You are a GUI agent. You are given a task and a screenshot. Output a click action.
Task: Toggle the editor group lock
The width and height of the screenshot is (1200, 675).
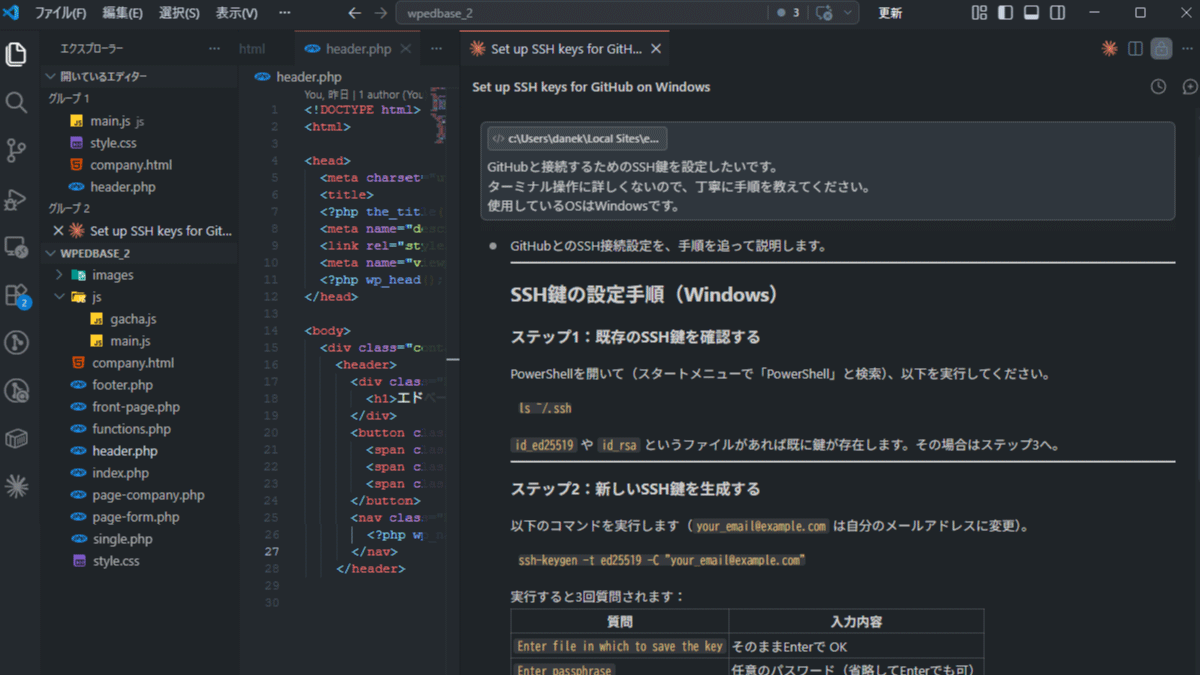pyautogui.click(x=1161, y=48)
